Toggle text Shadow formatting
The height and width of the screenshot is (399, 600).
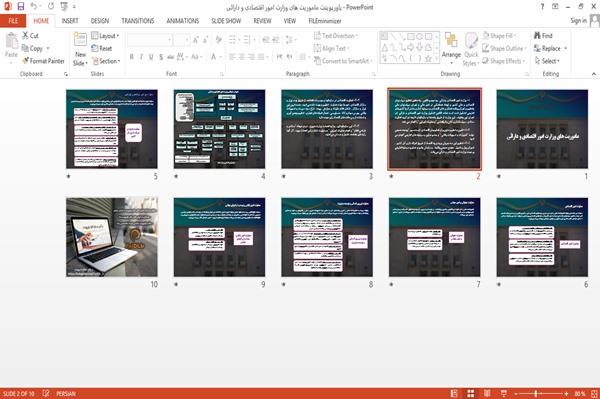click(x=161, y=57)
